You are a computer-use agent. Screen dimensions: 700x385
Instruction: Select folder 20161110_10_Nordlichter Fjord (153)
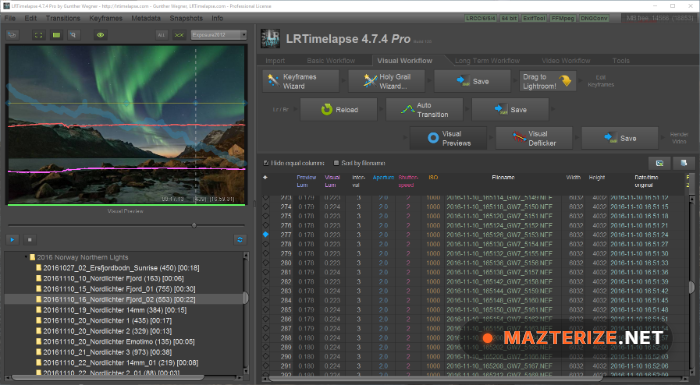point(110,278)
